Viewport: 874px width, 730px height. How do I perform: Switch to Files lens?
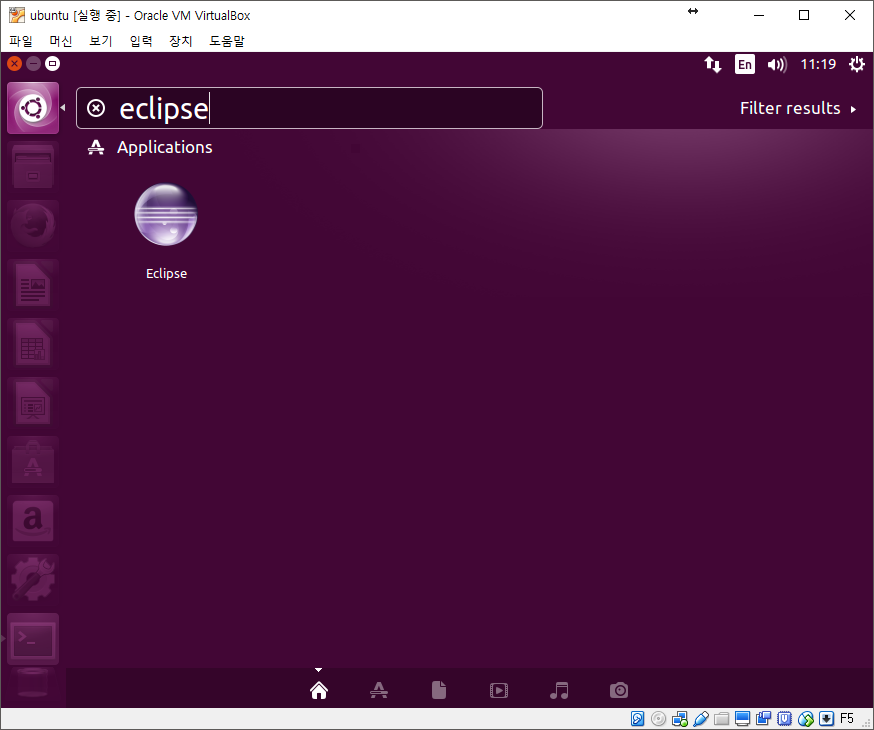tap(439, 690)
